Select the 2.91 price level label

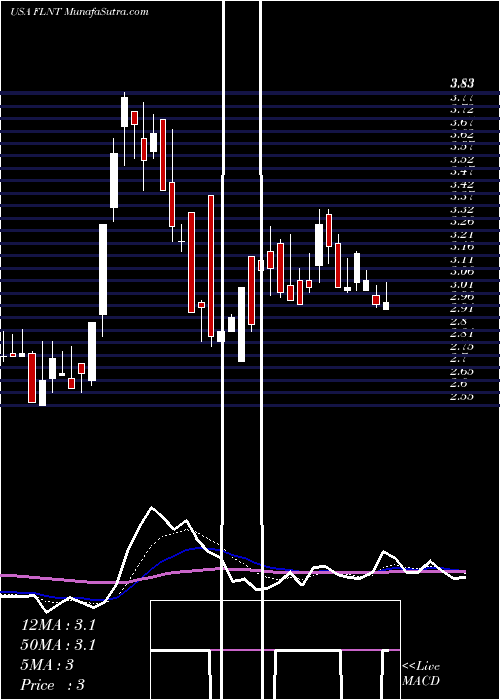[462, 308]
